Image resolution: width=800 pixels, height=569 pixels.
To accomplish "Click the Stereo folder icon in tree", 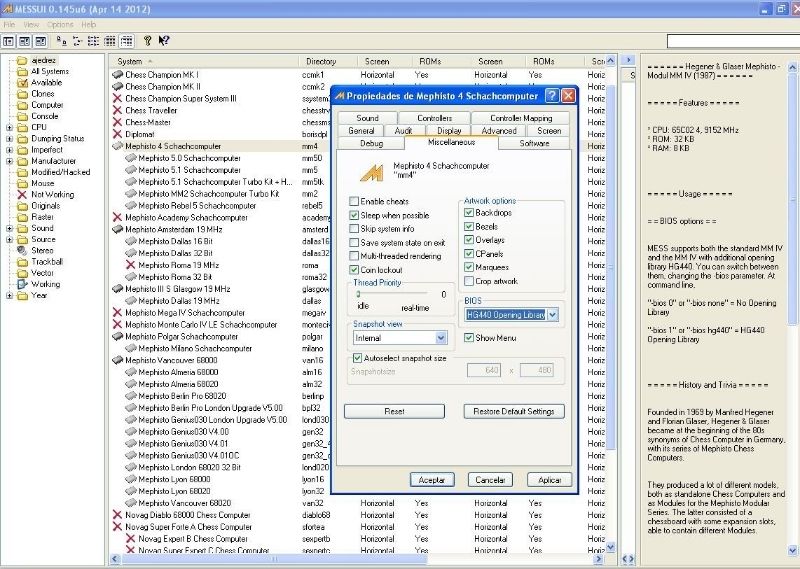I will 22,251.
